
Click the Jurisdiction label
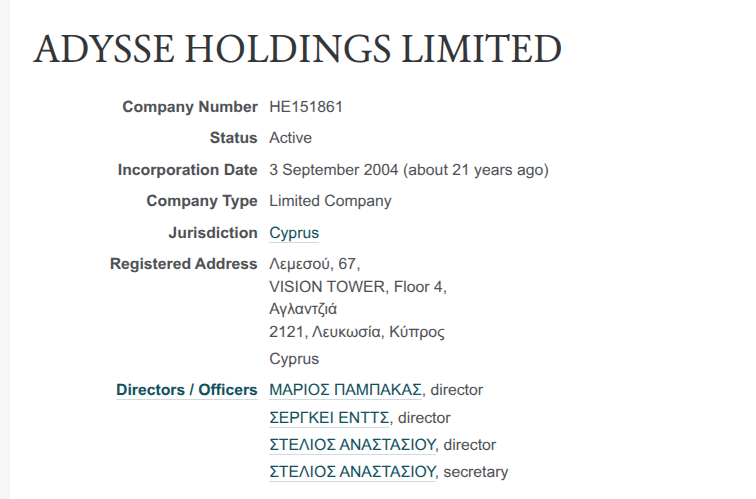[213, 233]
